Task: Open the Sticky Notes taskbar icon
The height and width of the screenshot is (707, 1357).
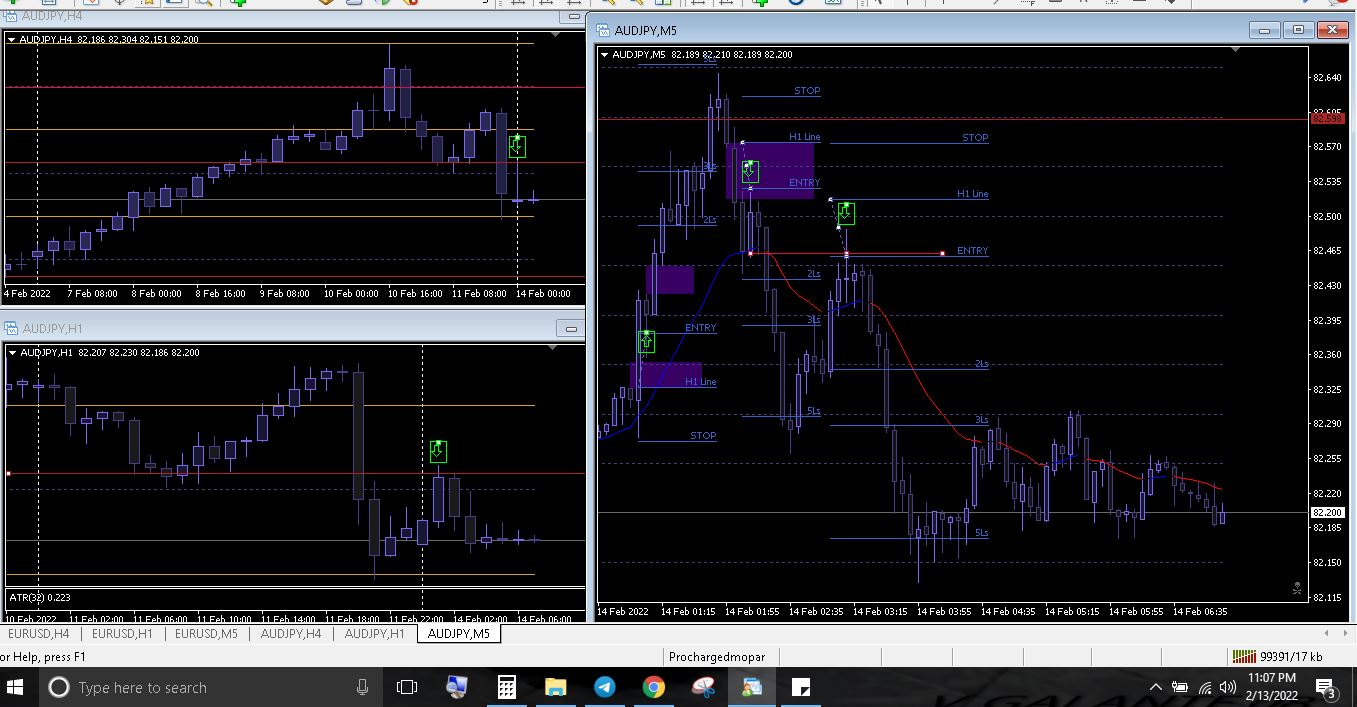Action: [801, 687]
